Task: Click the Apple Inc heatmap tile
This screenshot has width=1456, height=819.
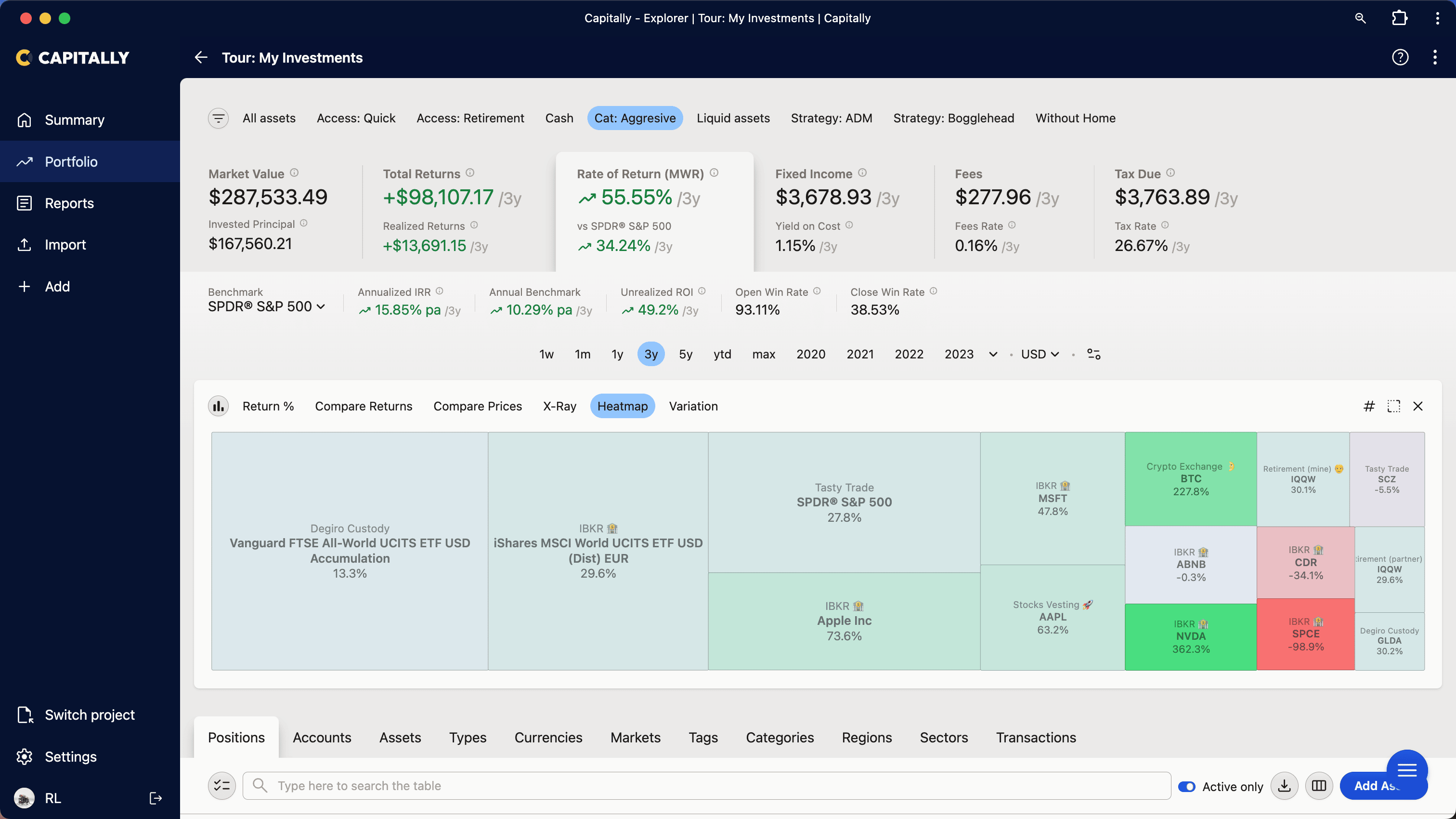Action: click(844, 621)
